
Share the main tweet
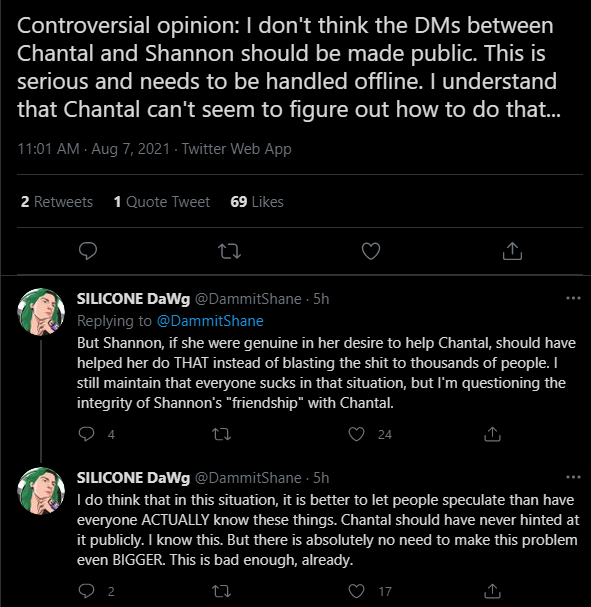pyautogui.click(x=512, y=251)
